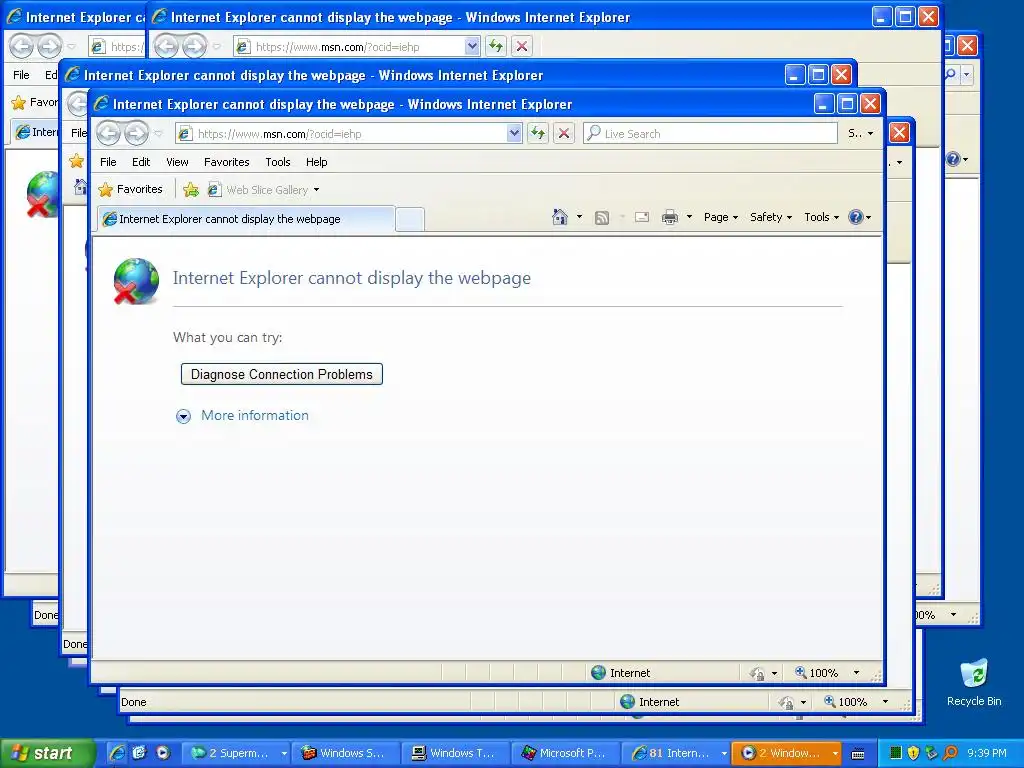Click 100% zoom in bottom background window status bar
1024x768 pixels.
coord(846,702)
